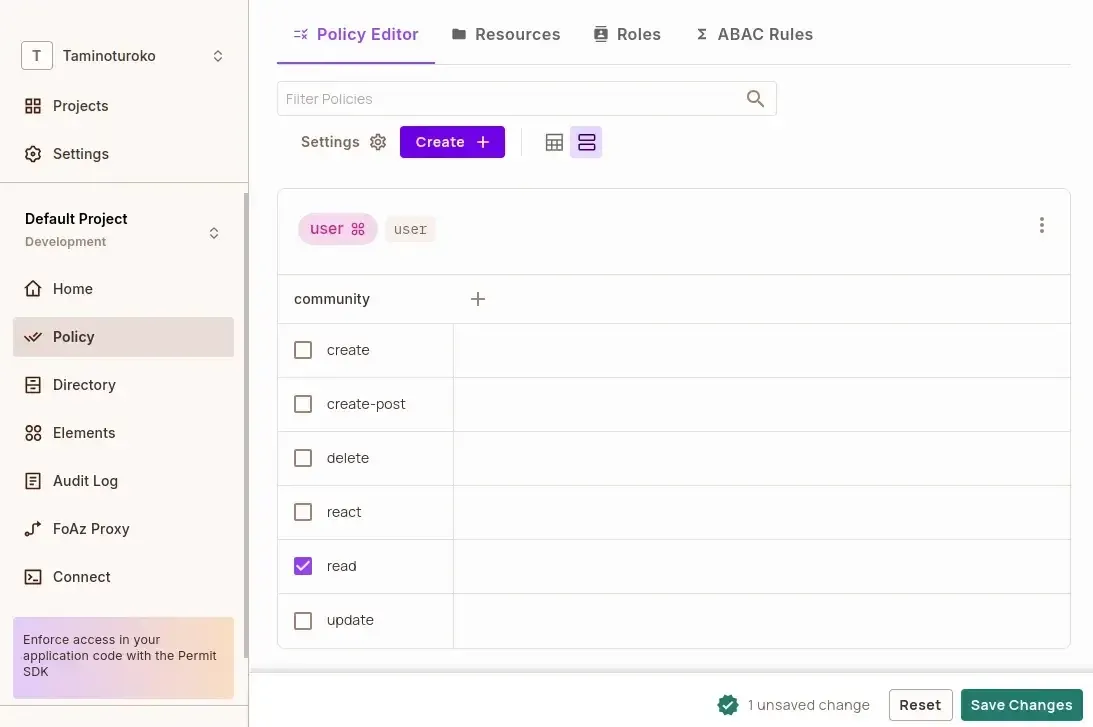Click the plus icon next to community

point(478,299)
